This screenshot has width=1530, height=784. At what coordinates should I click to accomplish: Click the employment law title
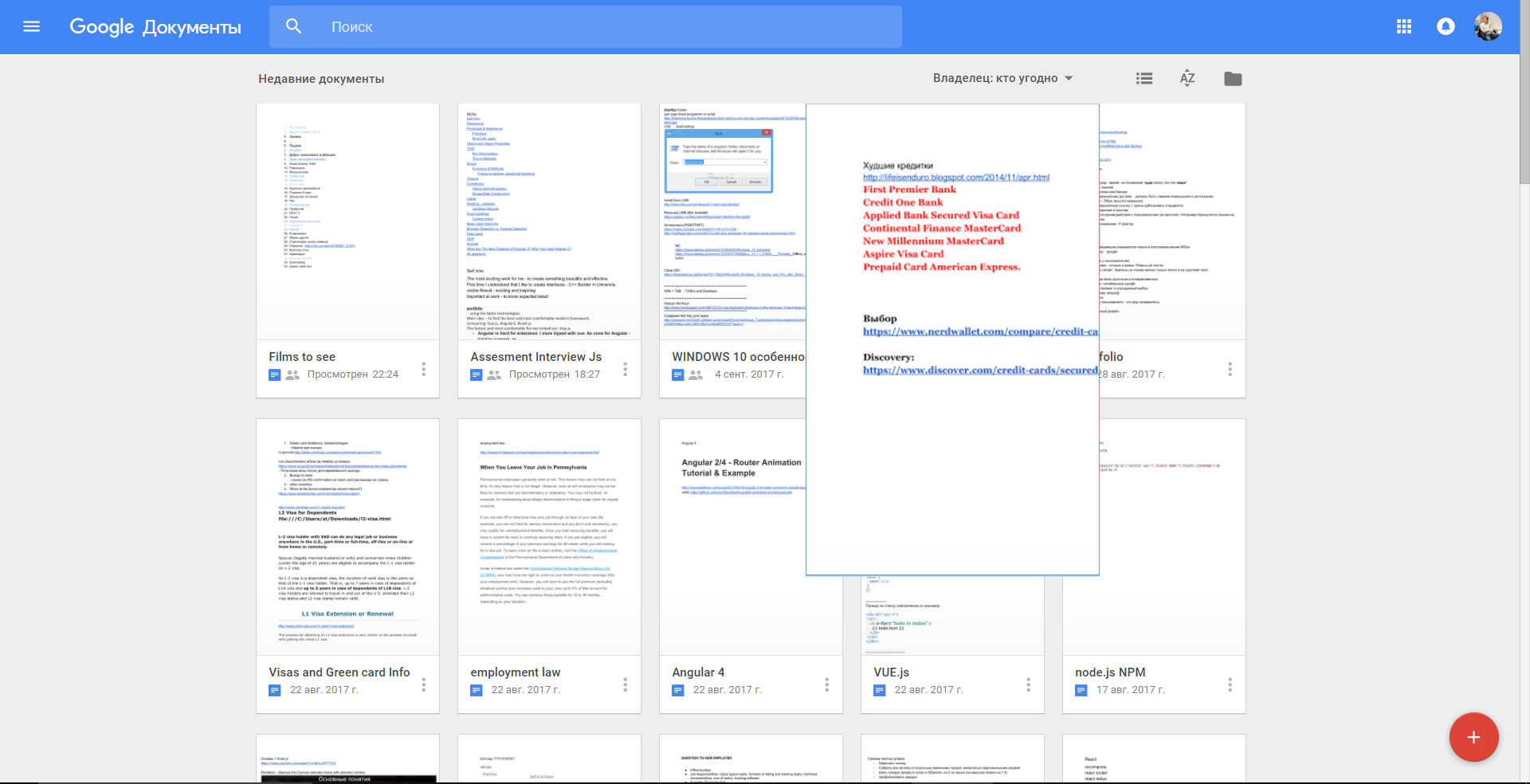pyautogui.click(x=515, y=672)
